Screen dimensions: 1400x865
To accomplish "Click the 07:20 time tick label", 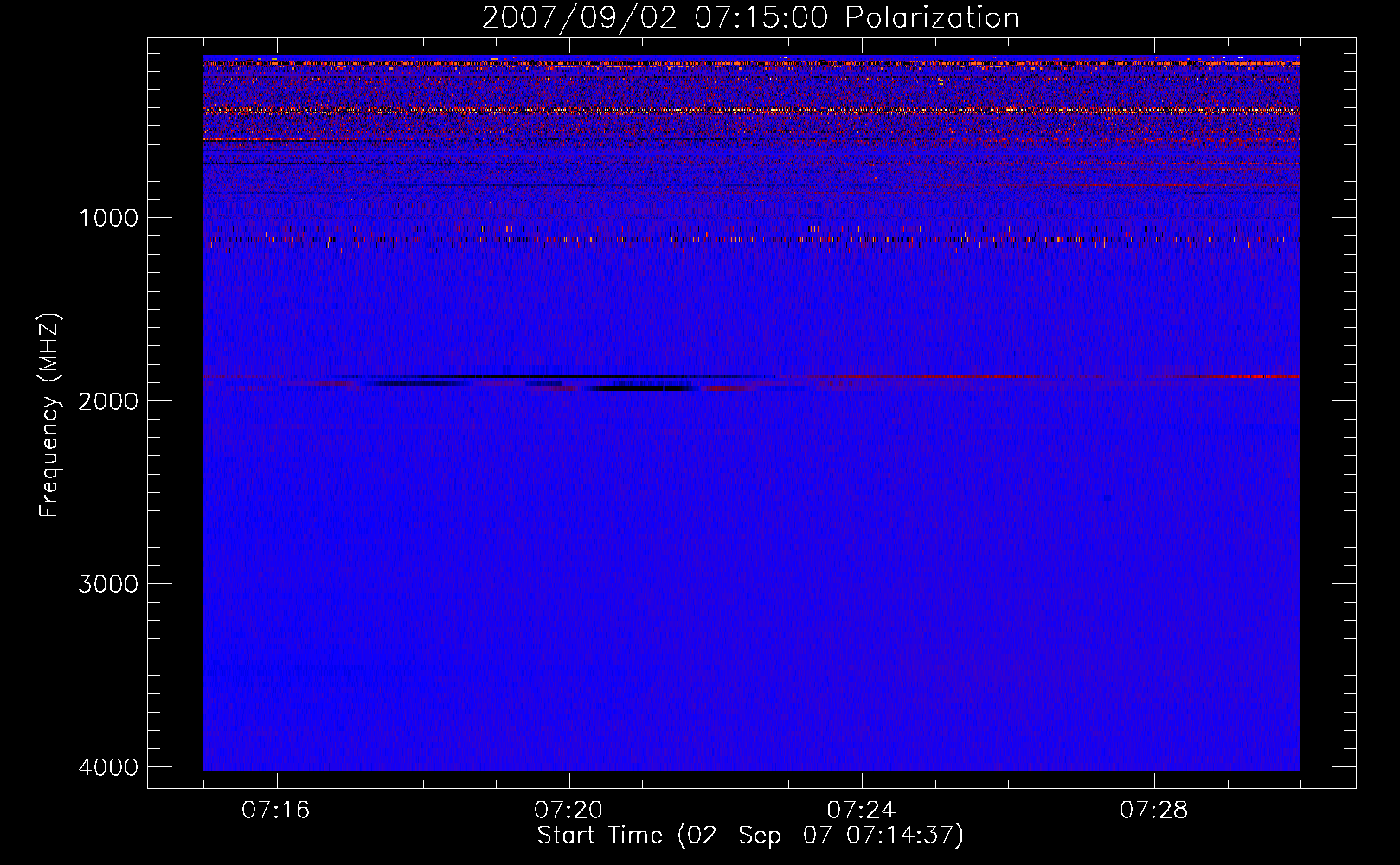I will (568, 811).
